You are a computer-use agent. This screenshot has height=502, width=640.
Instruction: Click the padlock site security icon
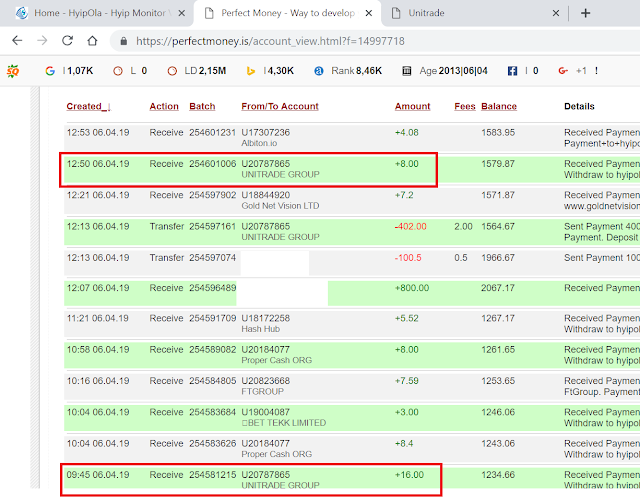coord(124,41)
